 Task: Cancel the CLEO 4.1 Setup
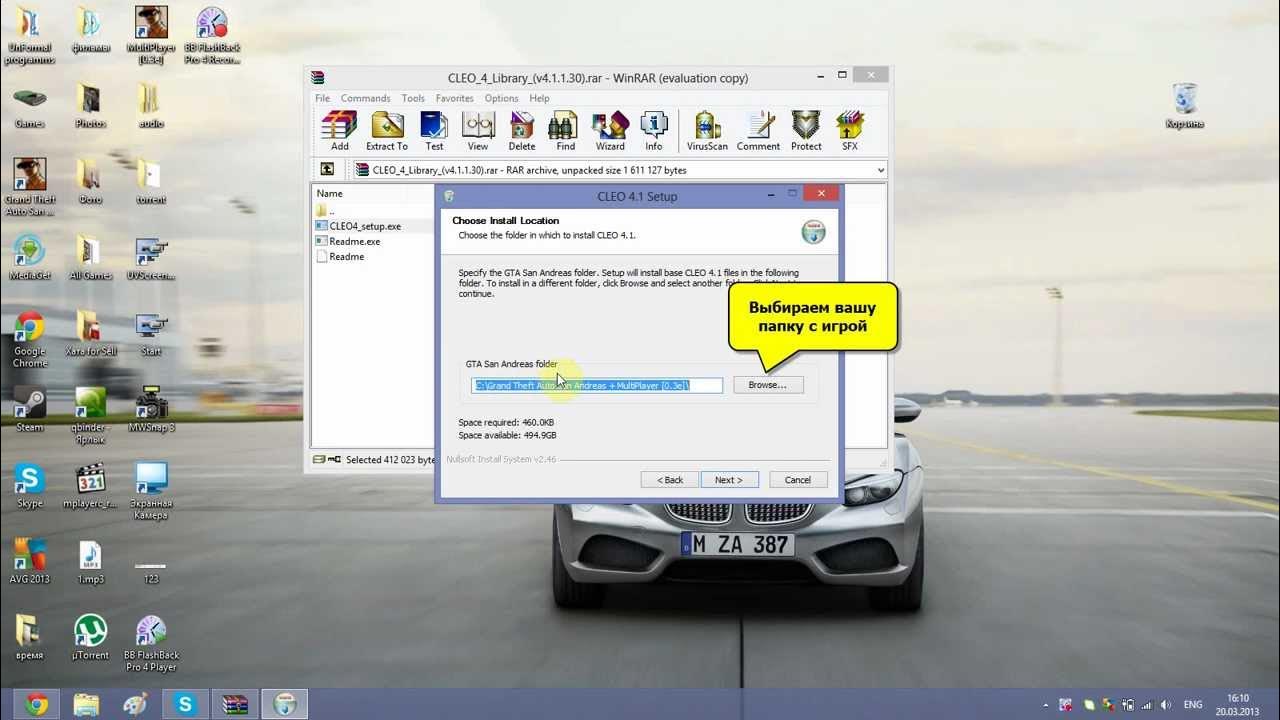click(798, 480)
